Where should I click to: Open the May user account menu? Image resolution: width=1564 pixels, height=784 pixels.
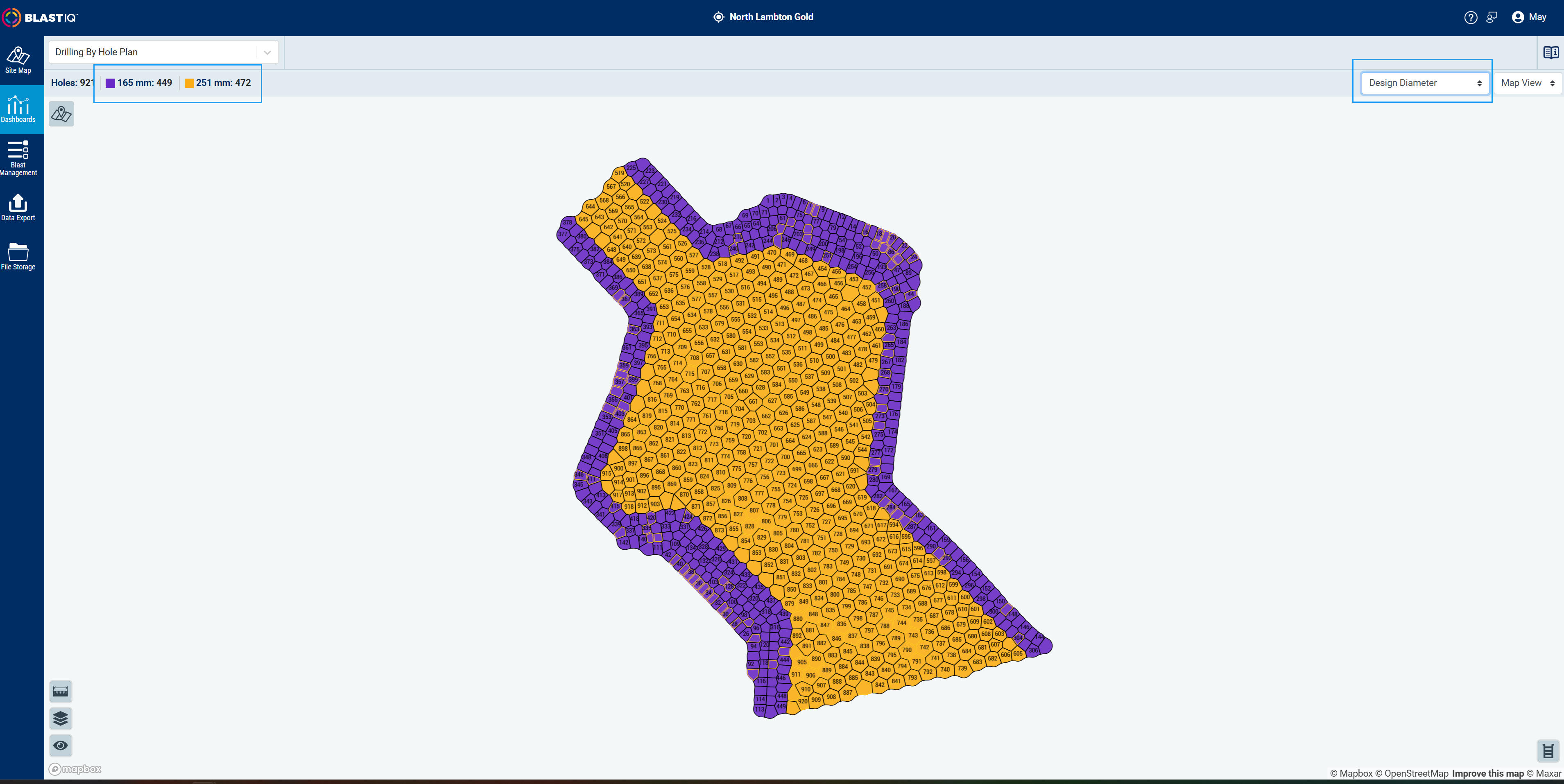[1529, 17]
